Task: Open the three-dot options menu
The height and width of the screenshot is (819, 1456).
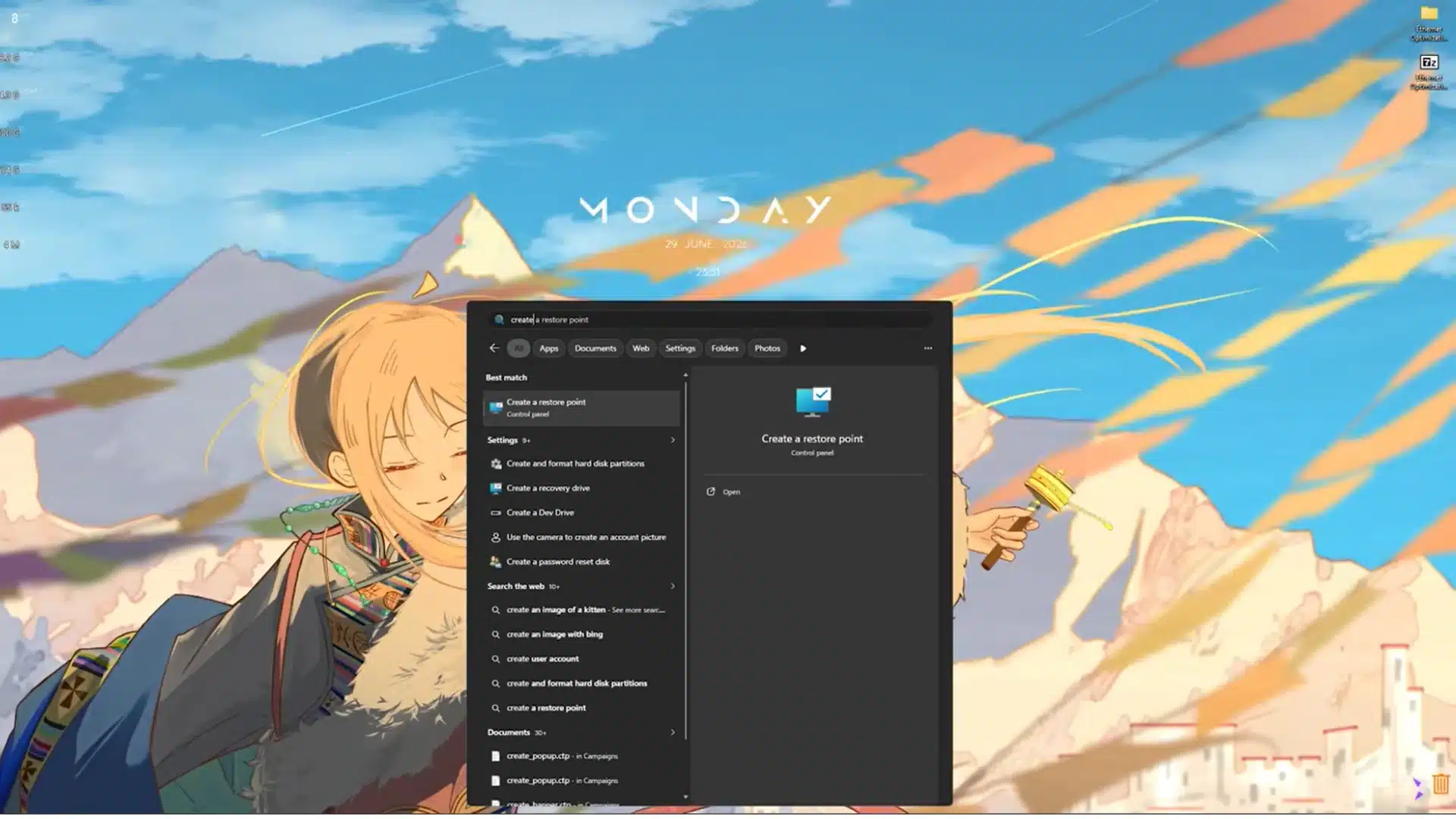Action: pyautogui.click(x=927, y=348)
